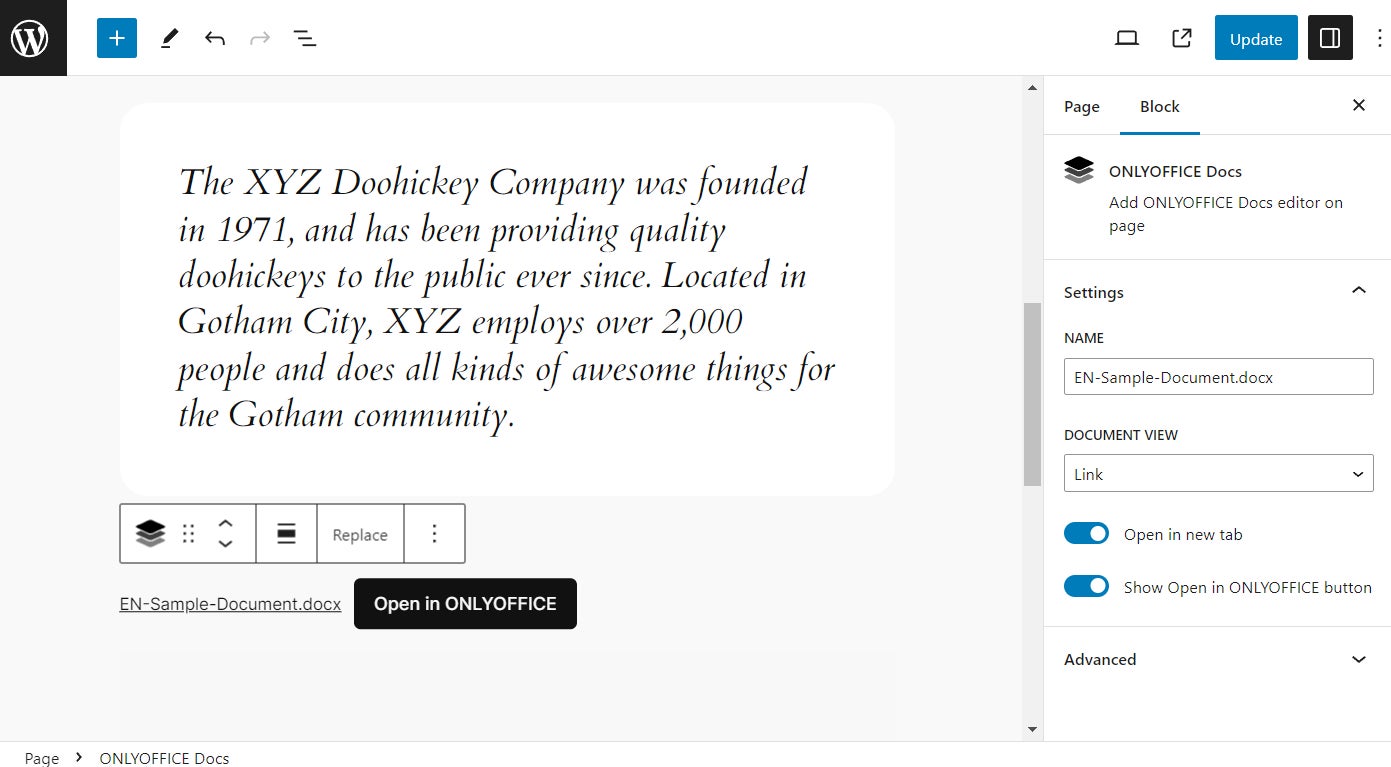Switch to the Page tab
The image size is (1391, 767).
click(1081, 107)
